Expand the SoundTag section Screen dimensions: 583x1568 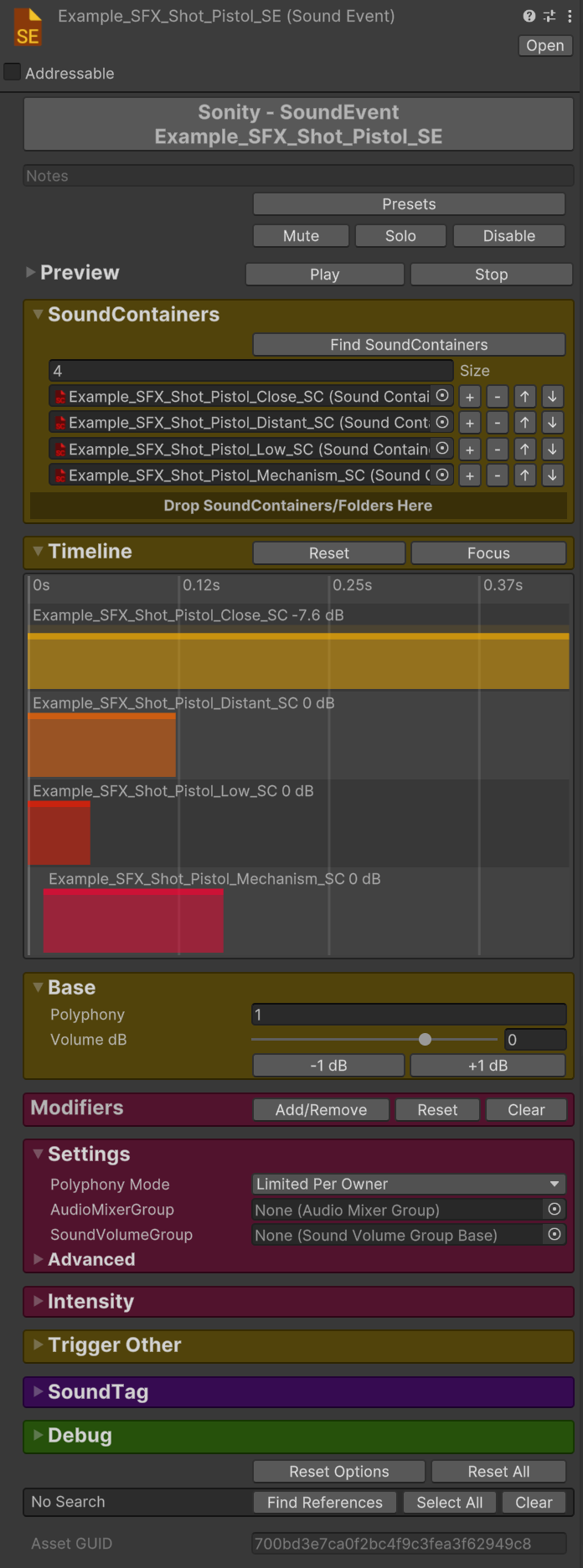(x=97, y=1391)
